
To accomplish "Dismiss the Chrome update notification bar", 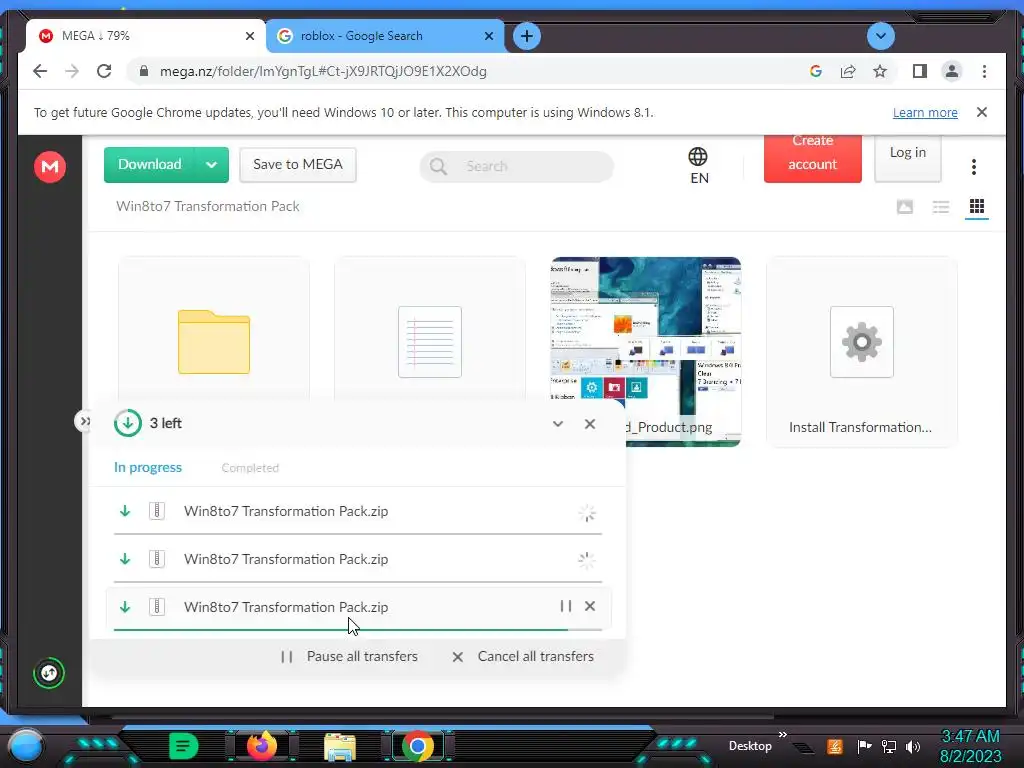I will [982, 112].
